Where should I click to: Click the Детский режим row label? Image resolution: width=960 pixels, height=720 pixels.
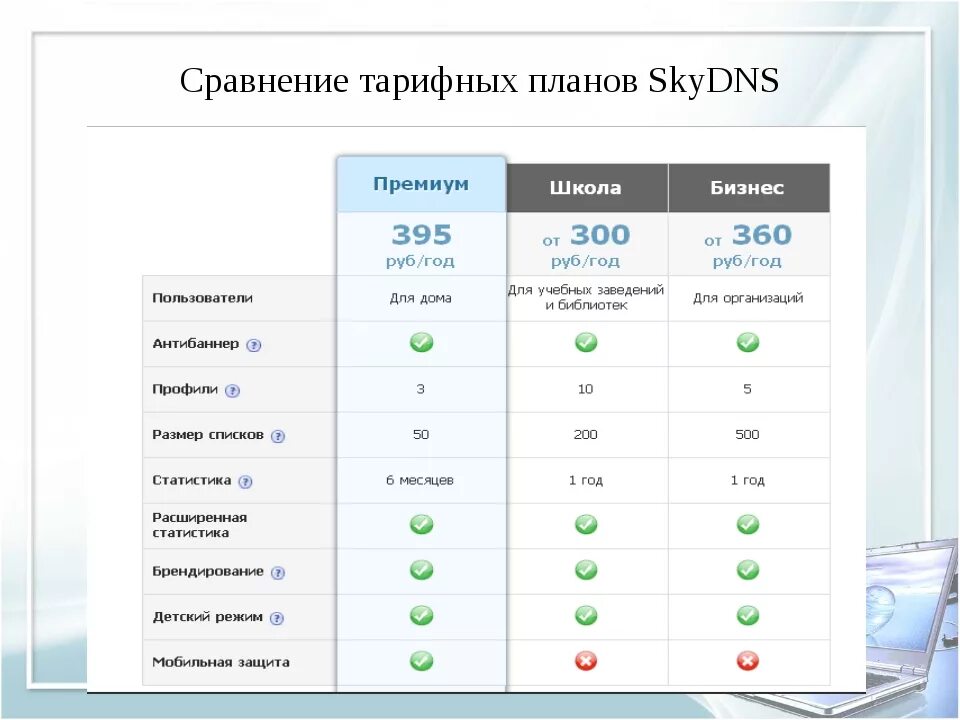[208, 617]
